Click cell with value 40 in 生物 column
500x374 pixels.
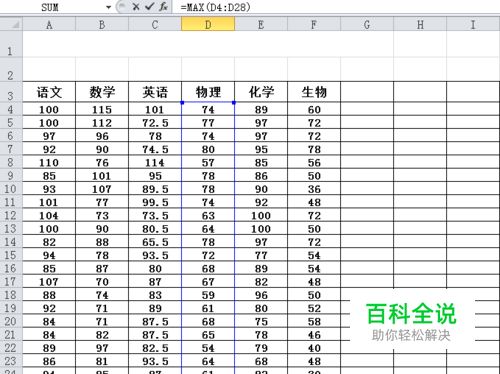pyautogui.click(x=314, y=348)
